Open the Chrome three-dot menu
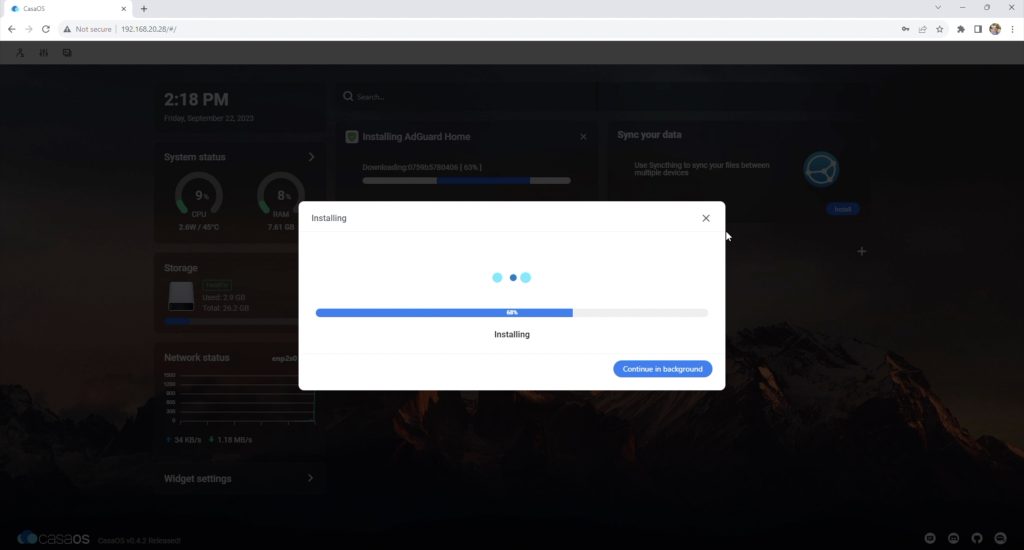Viewport: 1024px width, 550px height. [x=1012, y=29]
